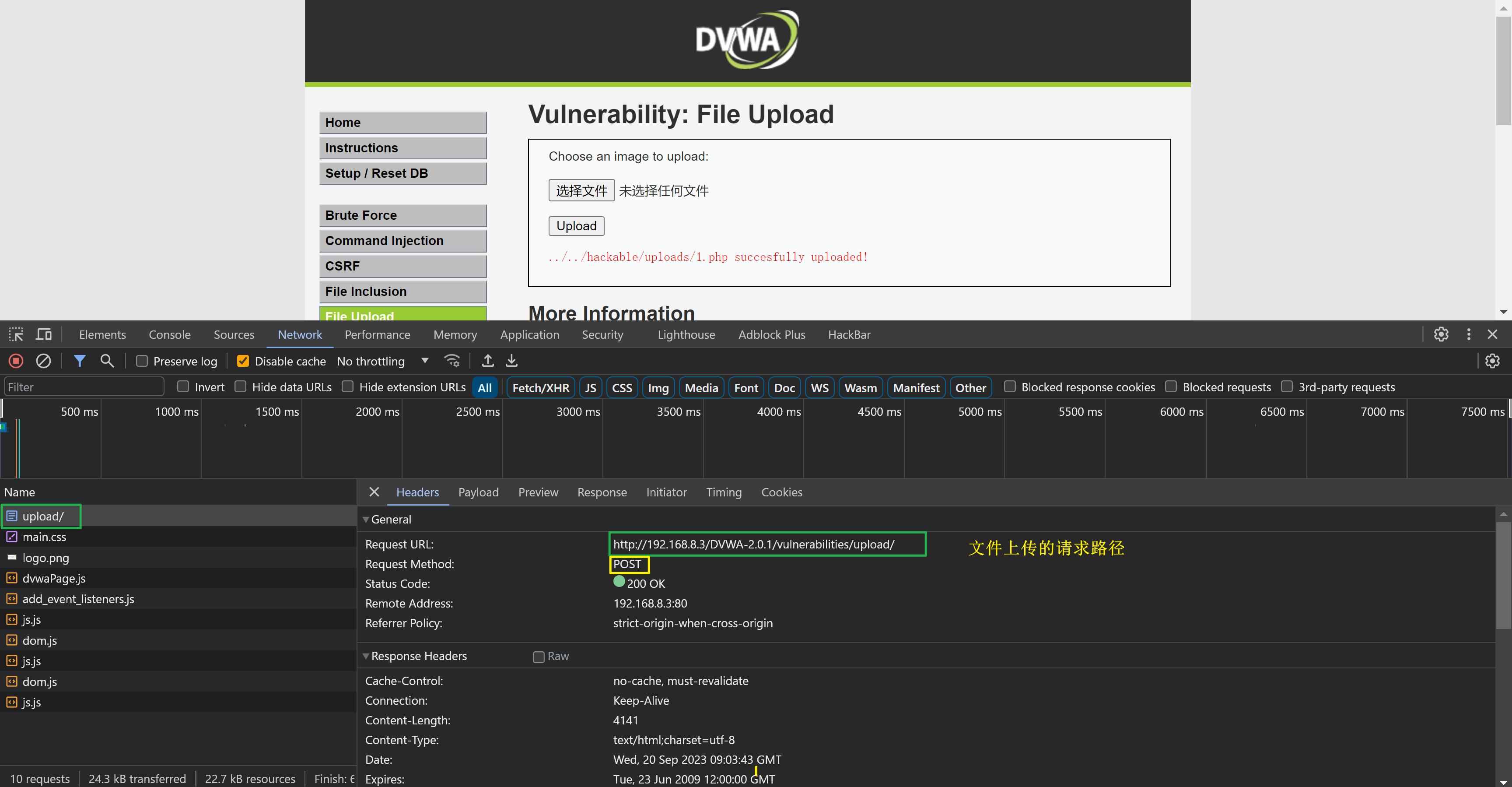This screenshot has height=787, width=1512.
Task: Open the Console panel tab
Action: tap(170, 334)
